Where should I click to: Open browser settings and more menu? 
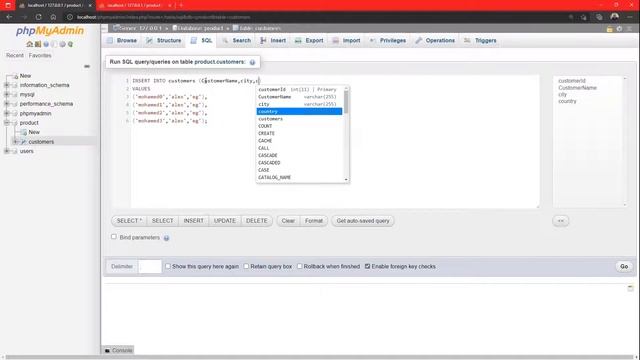(630, 17)
